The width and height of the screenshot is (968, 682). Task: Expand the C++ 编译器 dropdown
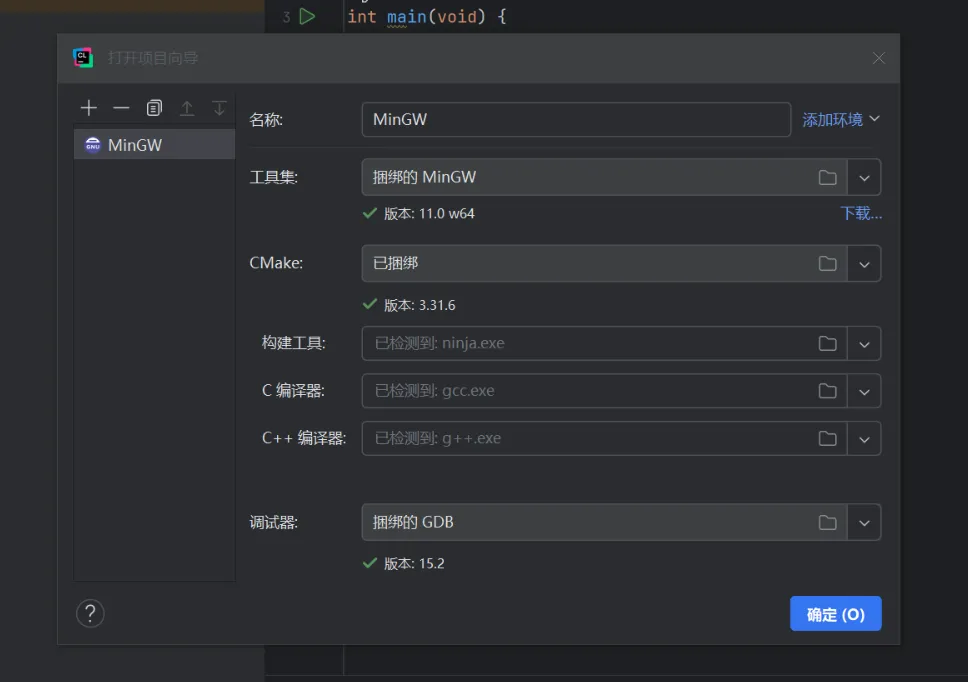click(864, 439)
